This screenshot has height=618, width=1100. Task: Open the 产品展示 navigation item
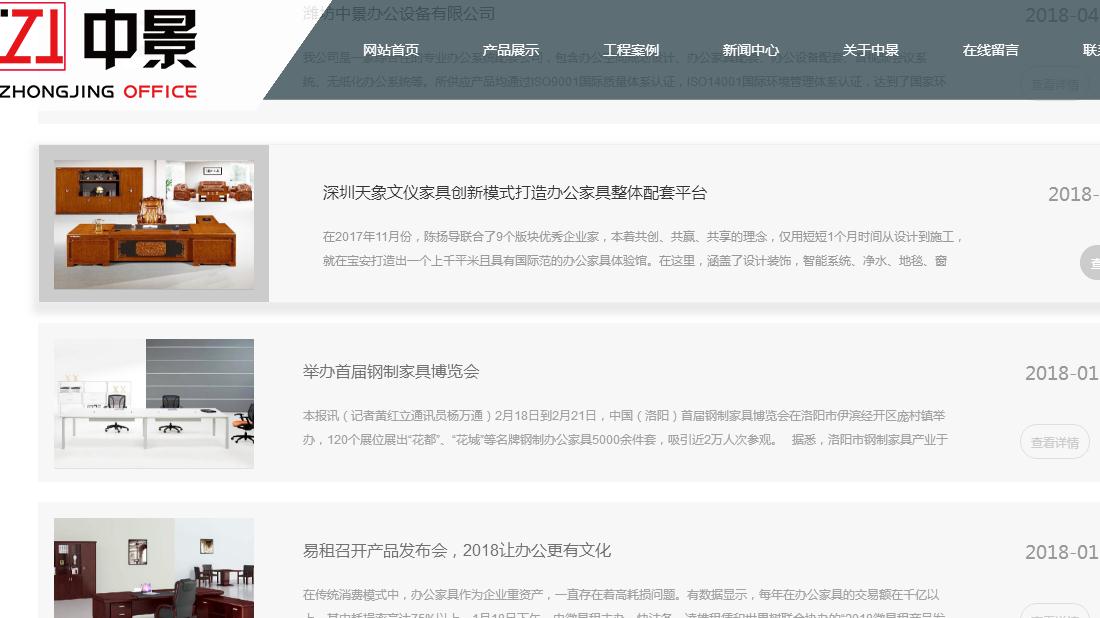(511, 49)
